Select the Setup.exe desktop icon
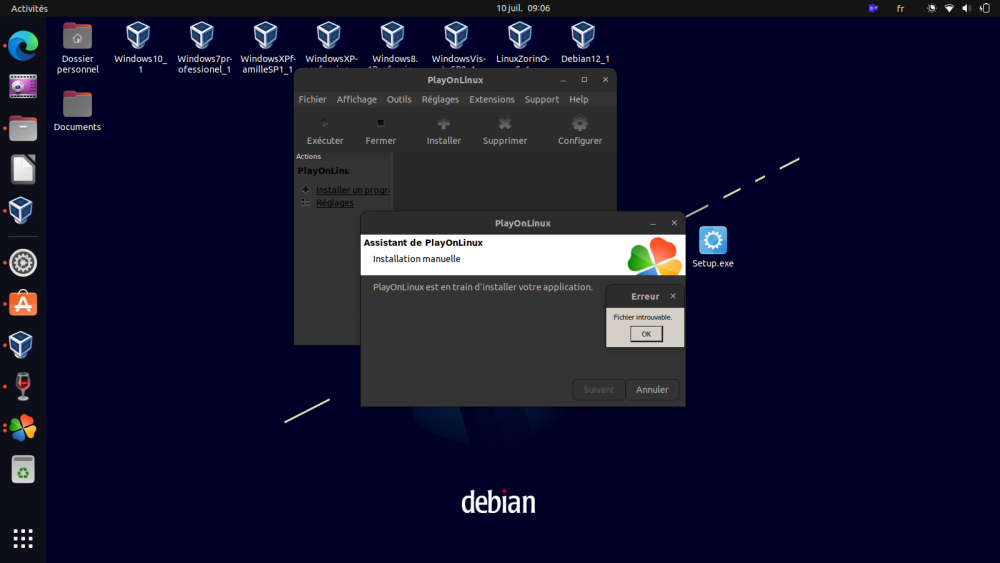This screenshot has width=1000, height=563. [712, 247]
